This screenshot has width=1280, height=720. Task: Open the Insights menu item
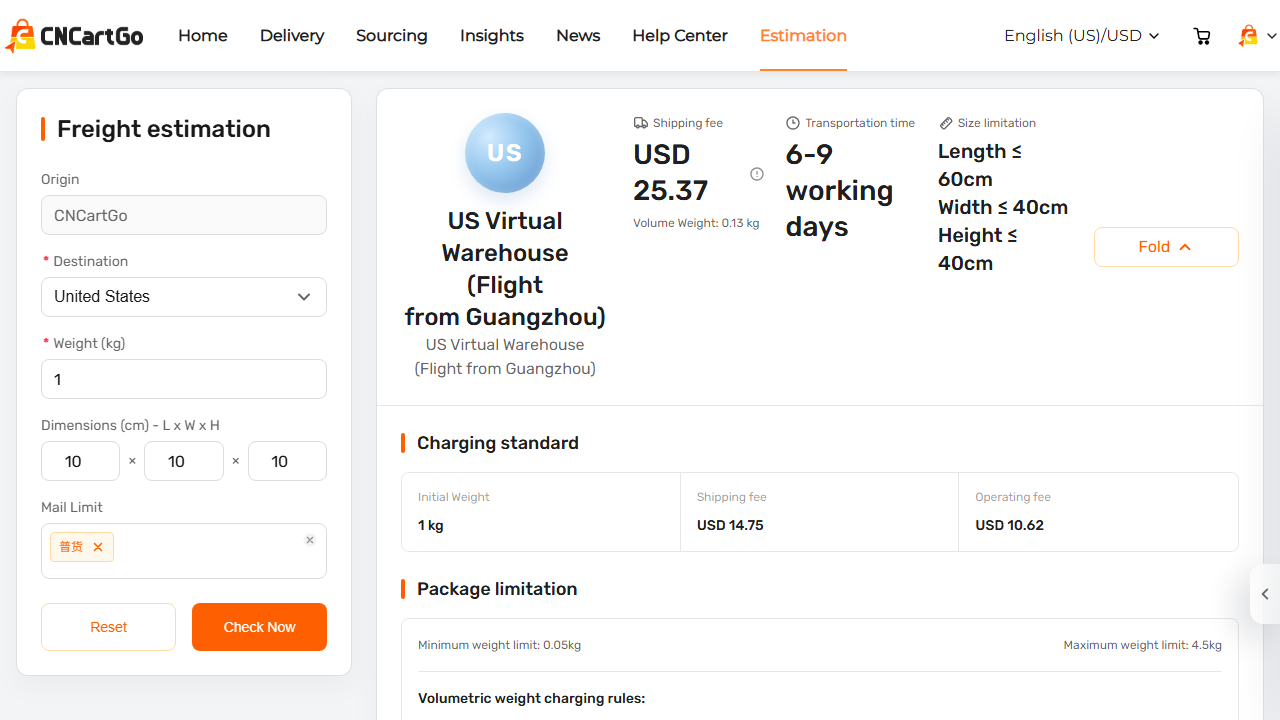click(x=492, y=36)
